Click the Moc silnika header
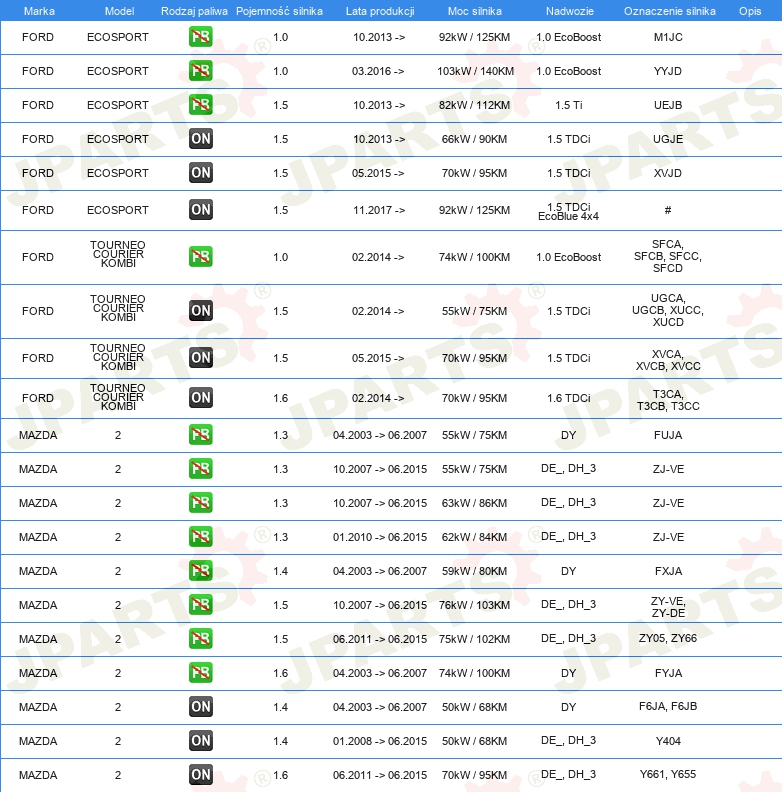This screenshot has height=792, width=782. coord(474,11)
